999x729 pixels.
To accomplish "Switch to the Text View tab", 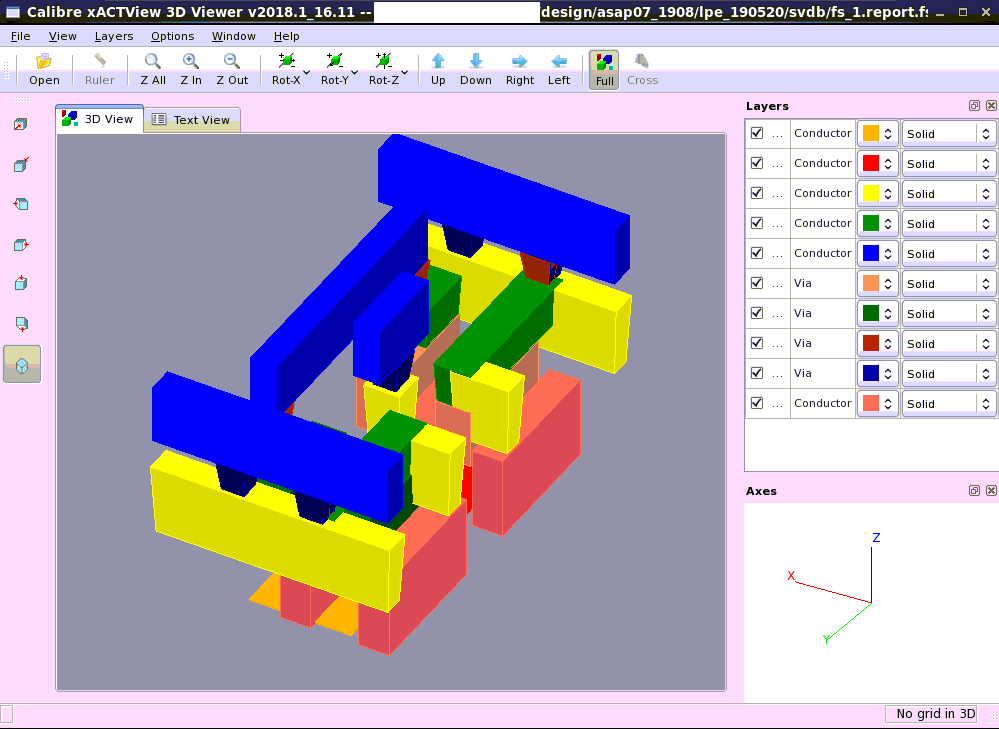I will [191, 118].
